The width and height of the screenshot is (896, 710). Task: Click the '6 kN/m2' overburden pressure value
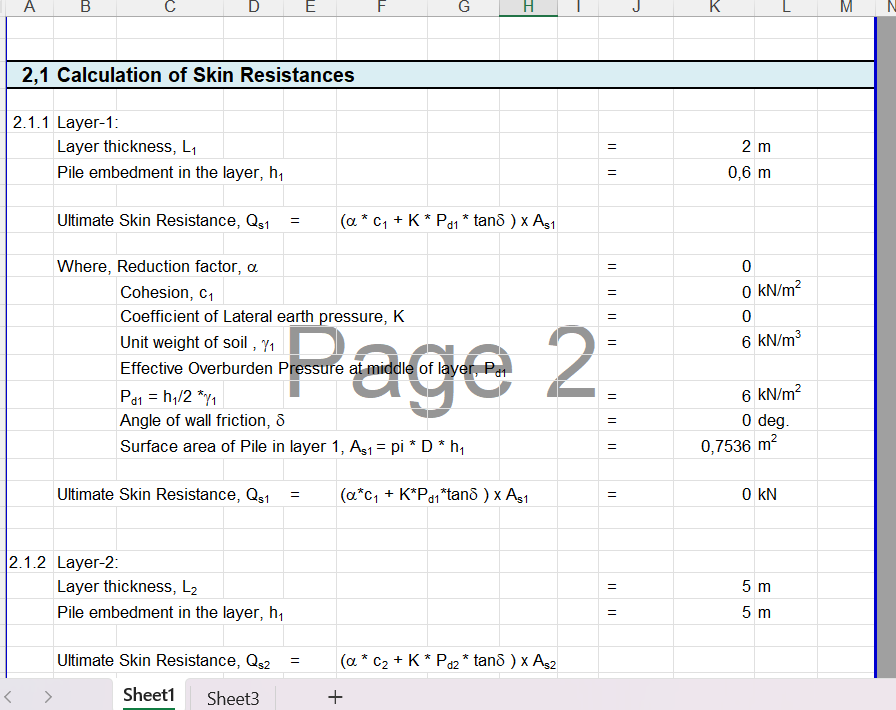715,394
